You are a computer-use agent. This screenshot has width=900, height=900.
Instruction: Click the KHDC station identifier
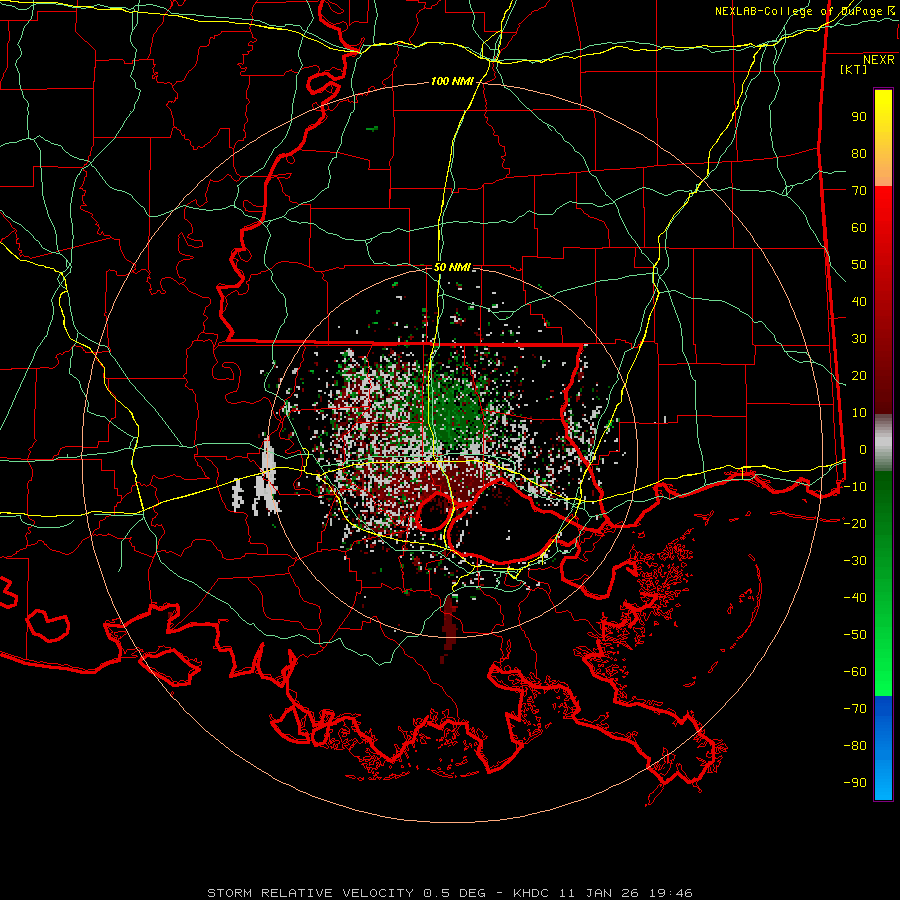click(531, 893)
